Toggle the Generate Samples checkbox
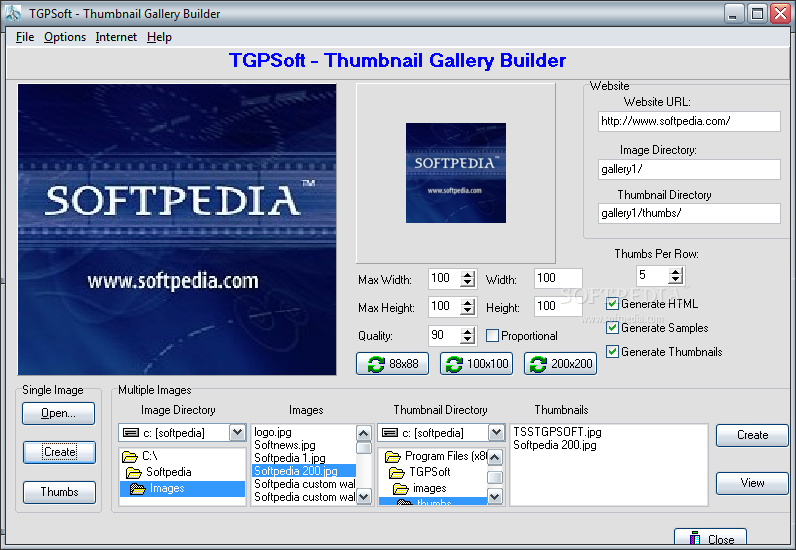This screenshot has height=550, width=796. click(x=612, y=328)
